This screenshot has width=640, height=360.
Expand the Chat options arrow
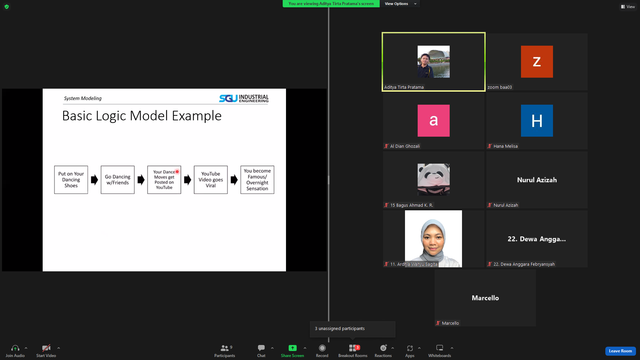coord(272,348)
